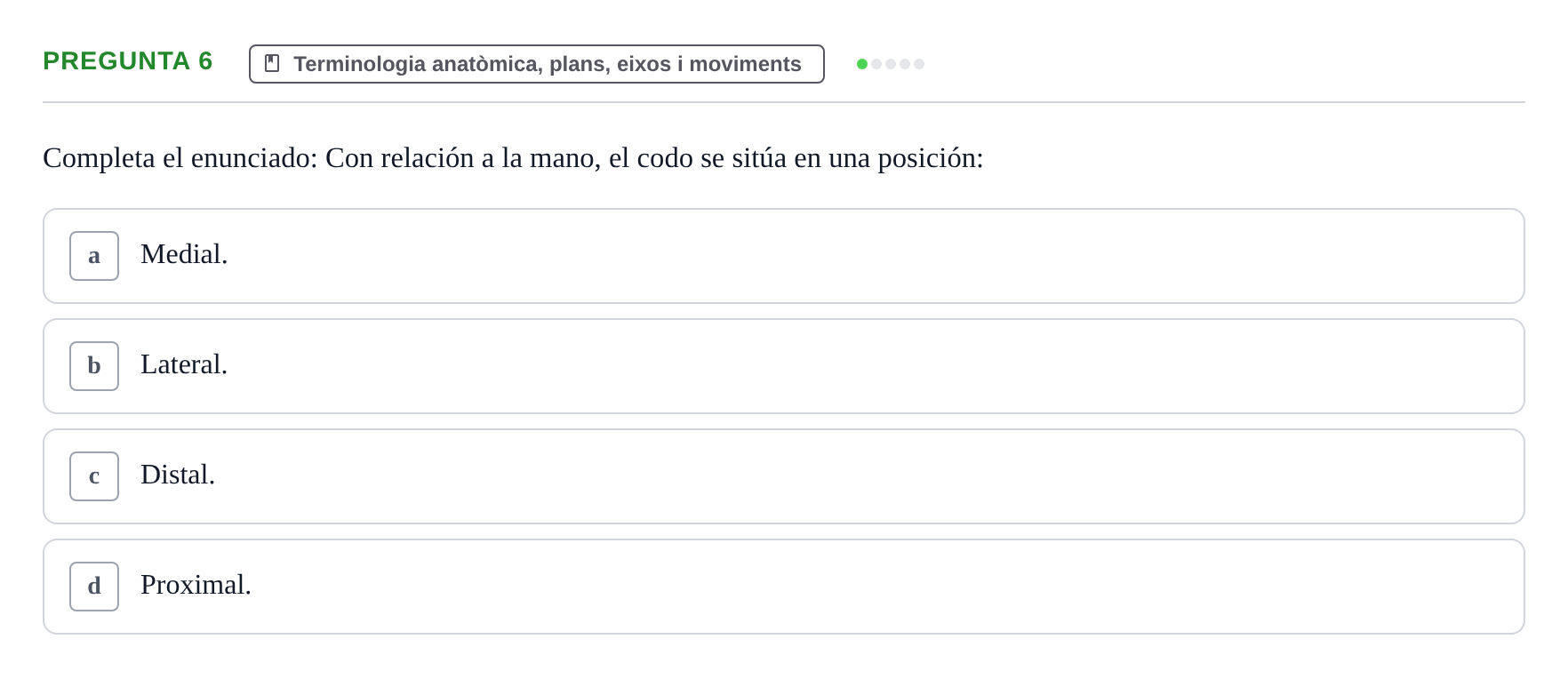Click the question statement text
1568x679 pixels.
click(x=513, y=158)
